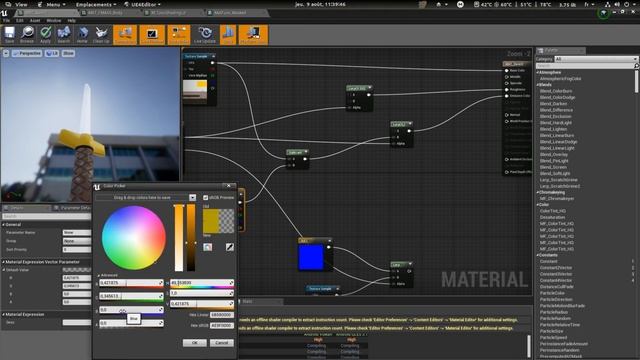Click the Clean Up toolbar icon
This screenshot has width=640, height=360.
[101, 35]
